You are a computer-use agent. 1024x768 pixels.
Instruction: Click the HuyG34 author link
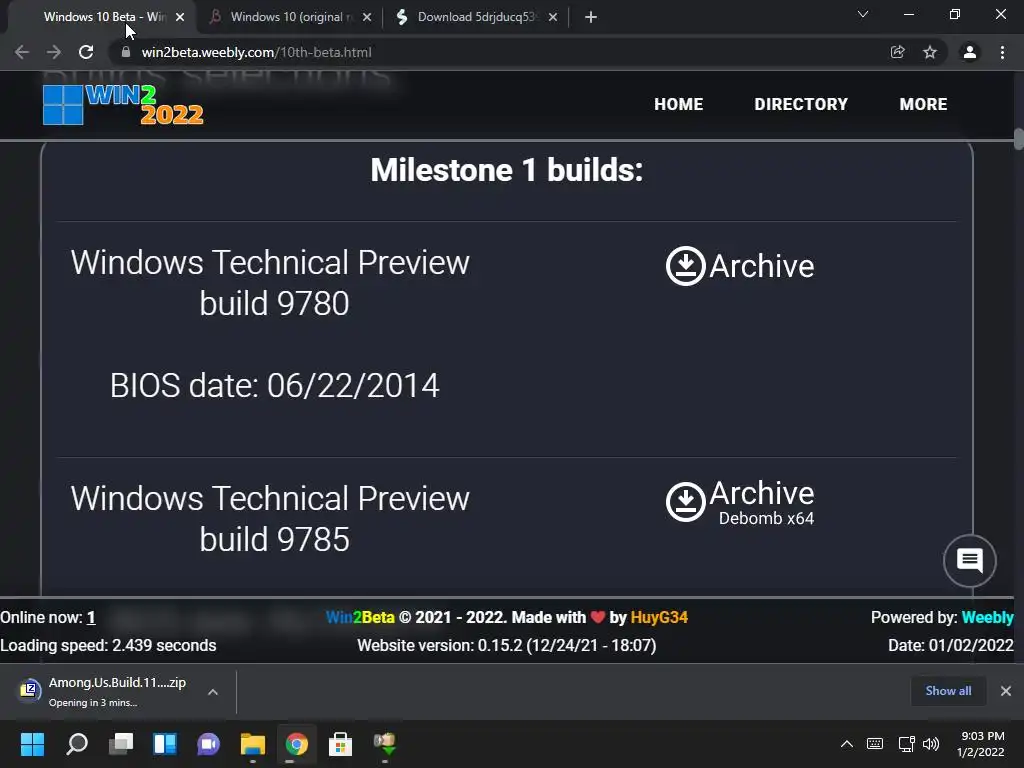[659, 618]
